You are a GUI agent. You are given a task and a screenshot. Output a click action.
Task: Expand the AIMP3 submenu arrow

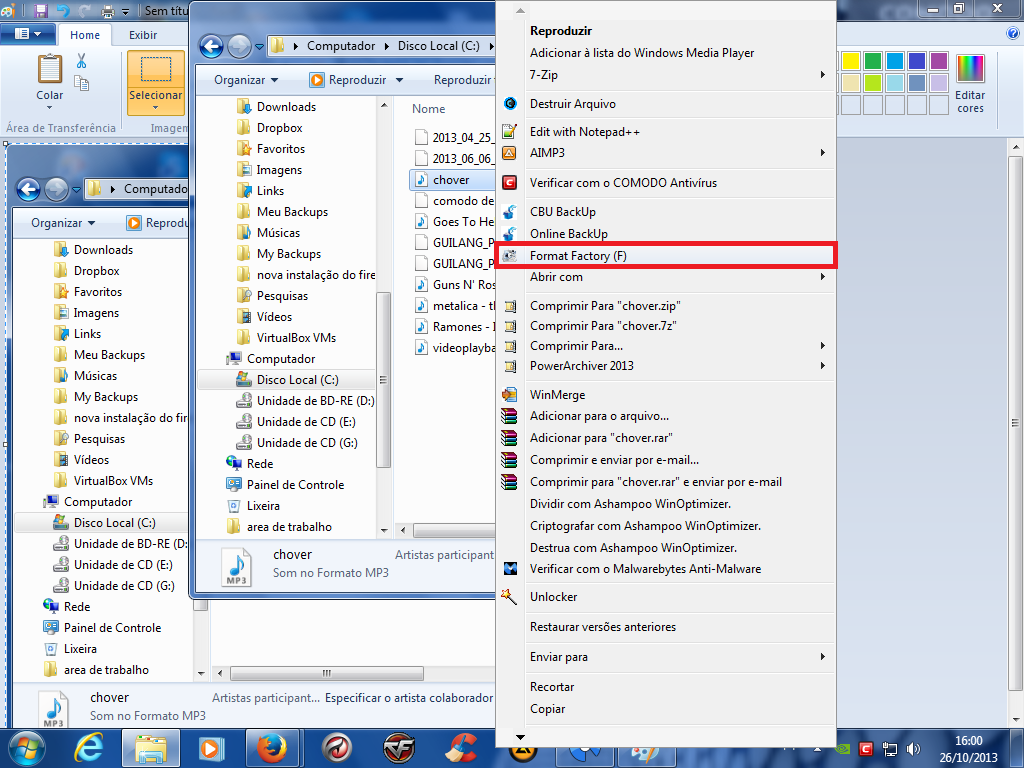coord(822,153)
